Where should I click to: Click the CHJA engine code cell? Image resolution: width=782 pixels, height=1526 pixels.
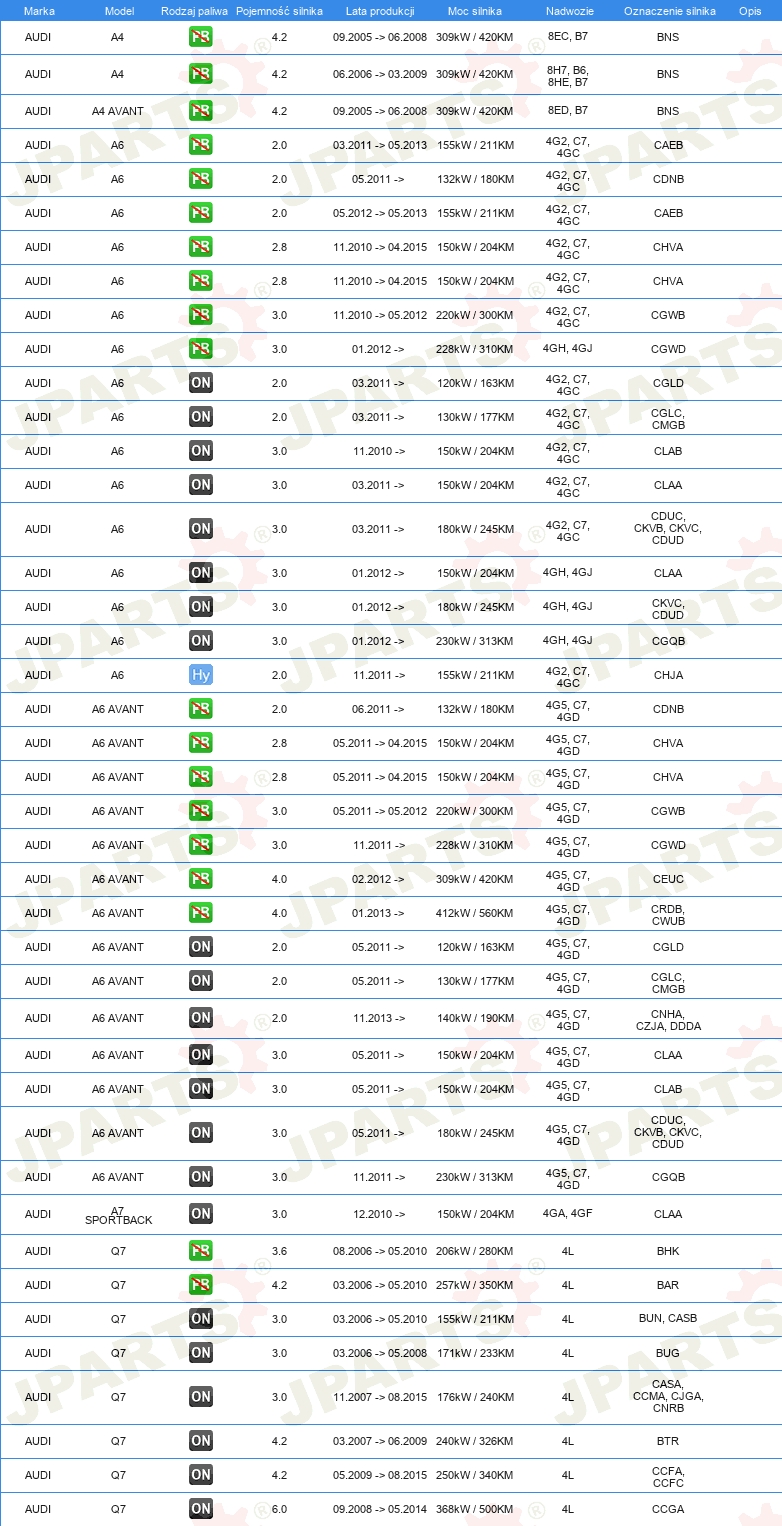pyautogui.click(x=668, y=675)
